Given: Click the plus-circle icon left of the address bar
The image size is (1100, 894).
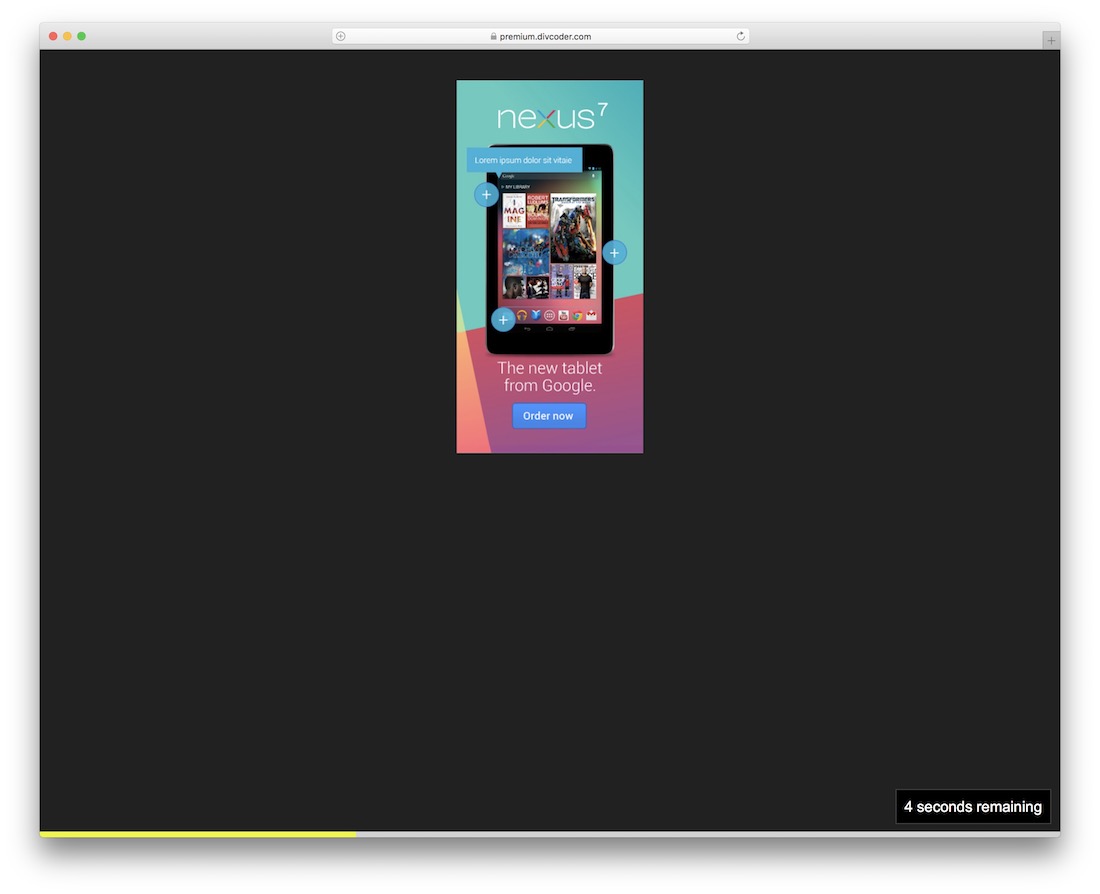Looking at the screenshot, I should pyautogui.click(x=341, y=36).
